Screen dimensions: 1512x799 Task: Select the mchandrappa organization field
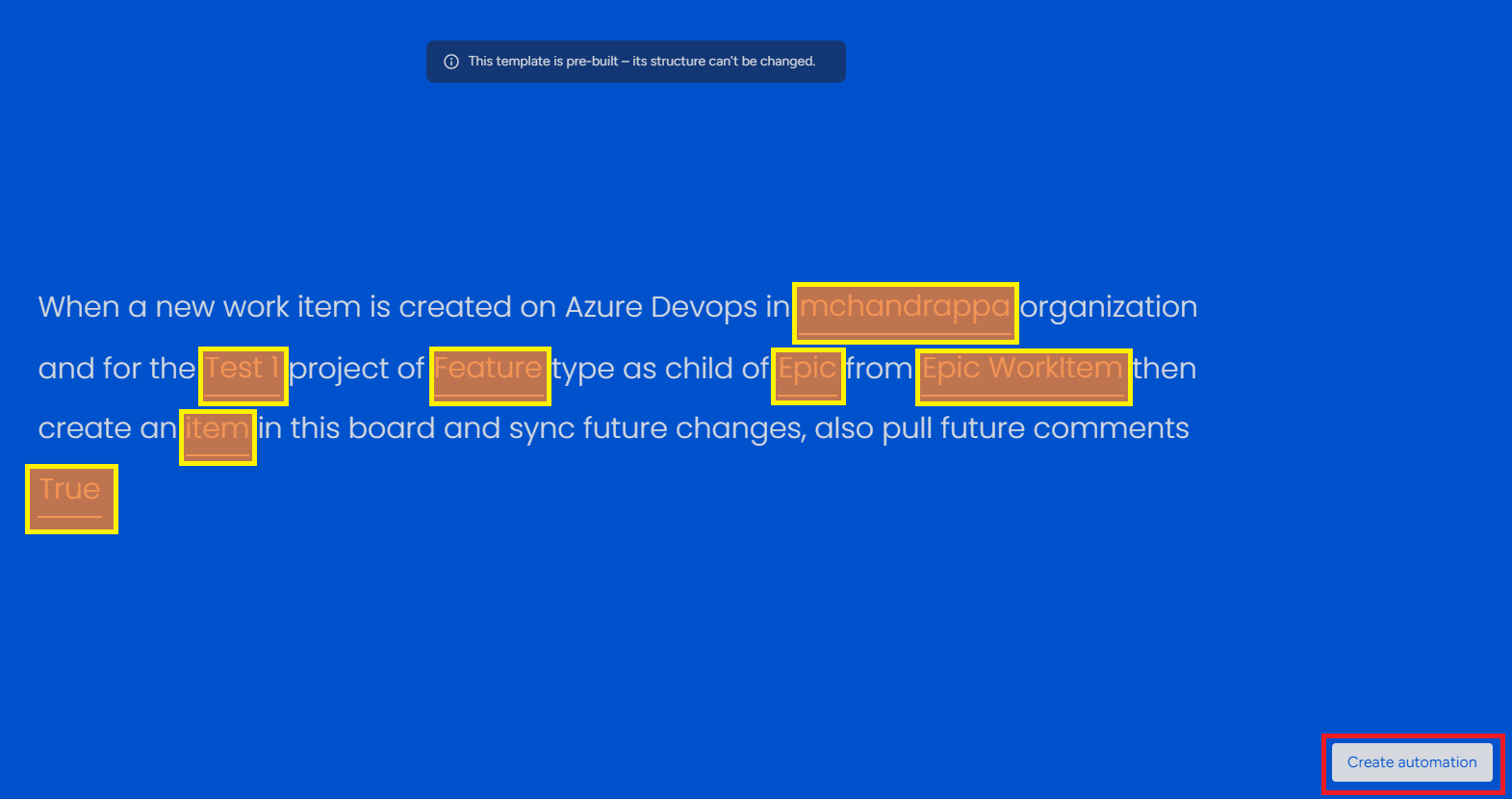(x=906, y=313)
